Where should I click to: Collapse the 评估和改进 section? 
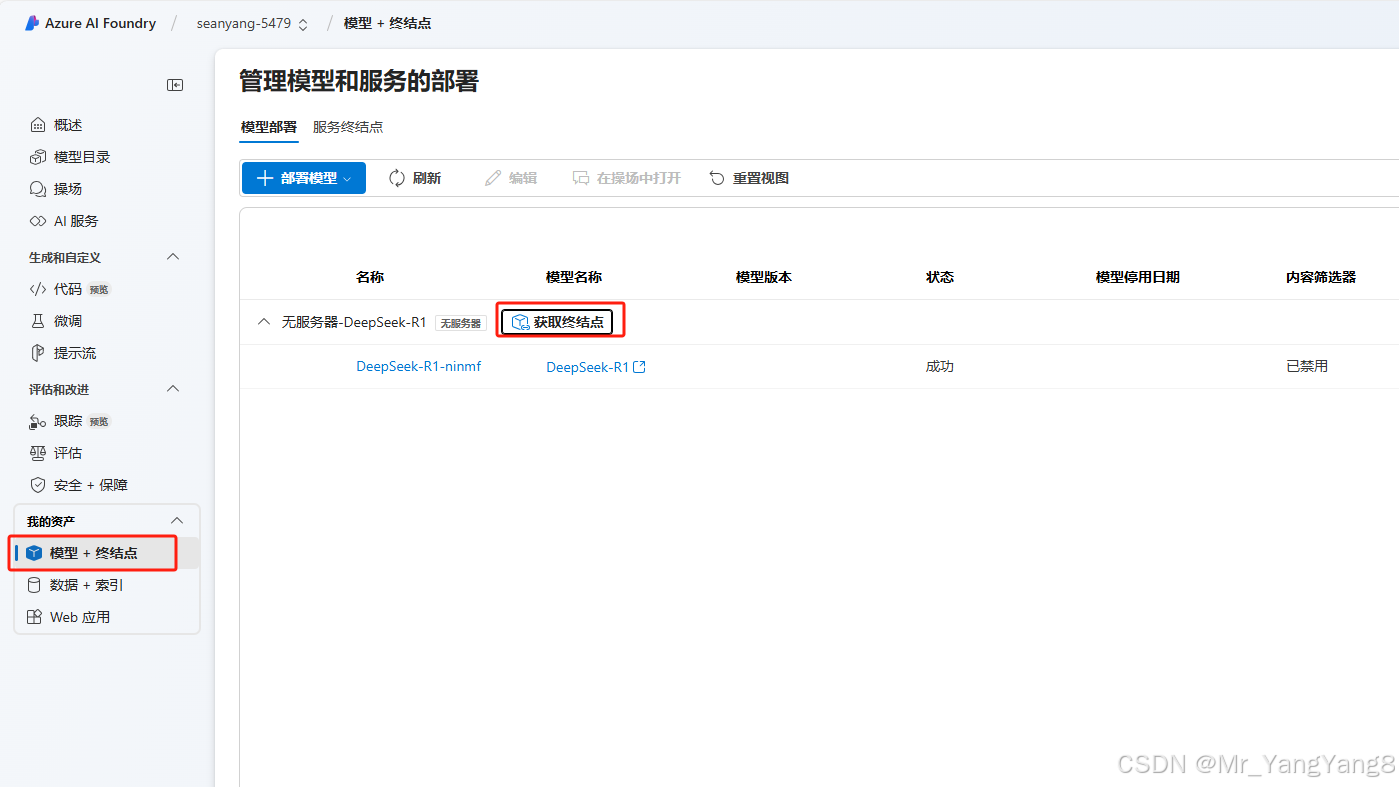(173, 389)
